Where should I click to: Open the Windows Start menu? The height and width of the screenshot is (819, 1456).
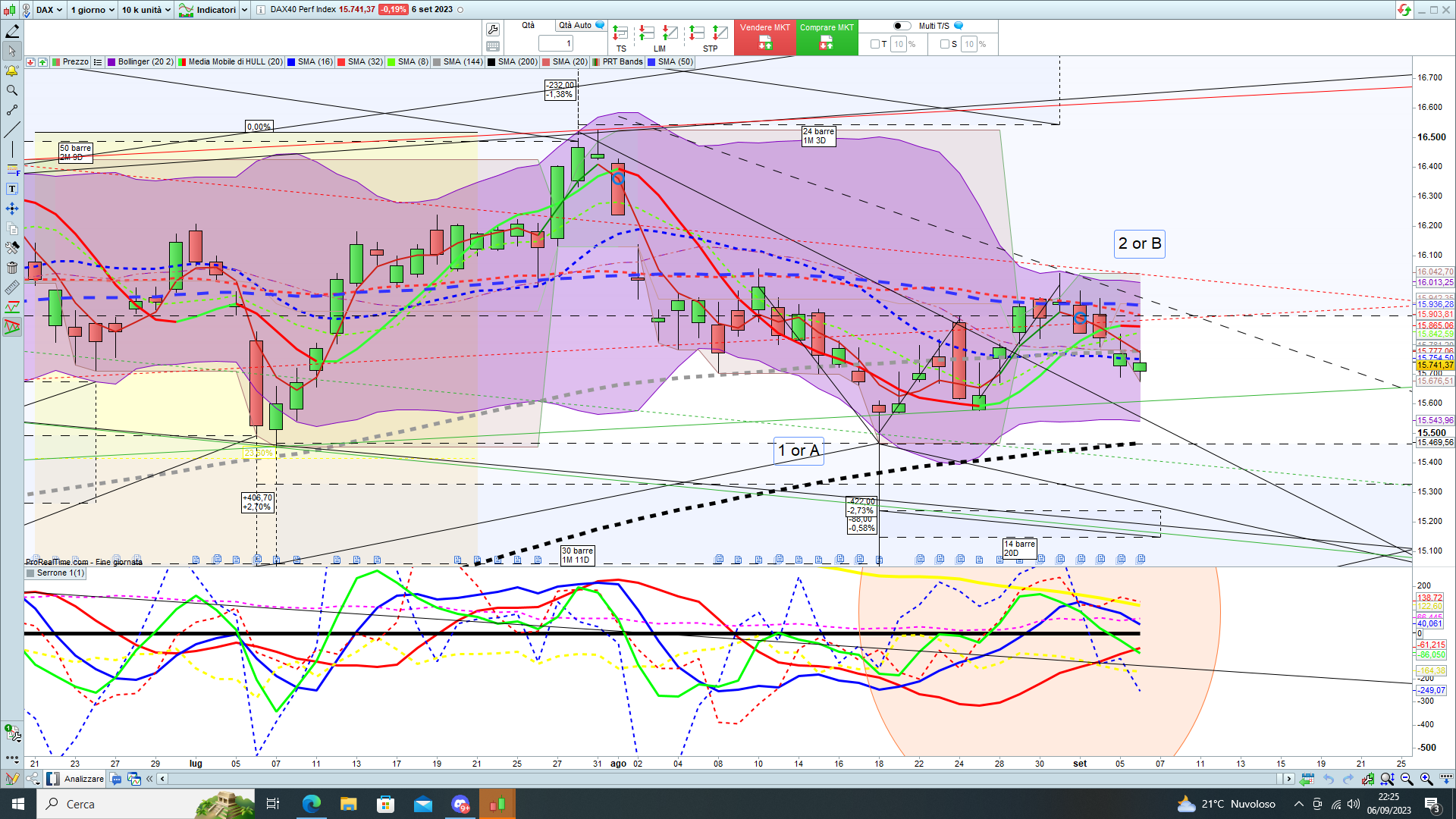(18, 804)
